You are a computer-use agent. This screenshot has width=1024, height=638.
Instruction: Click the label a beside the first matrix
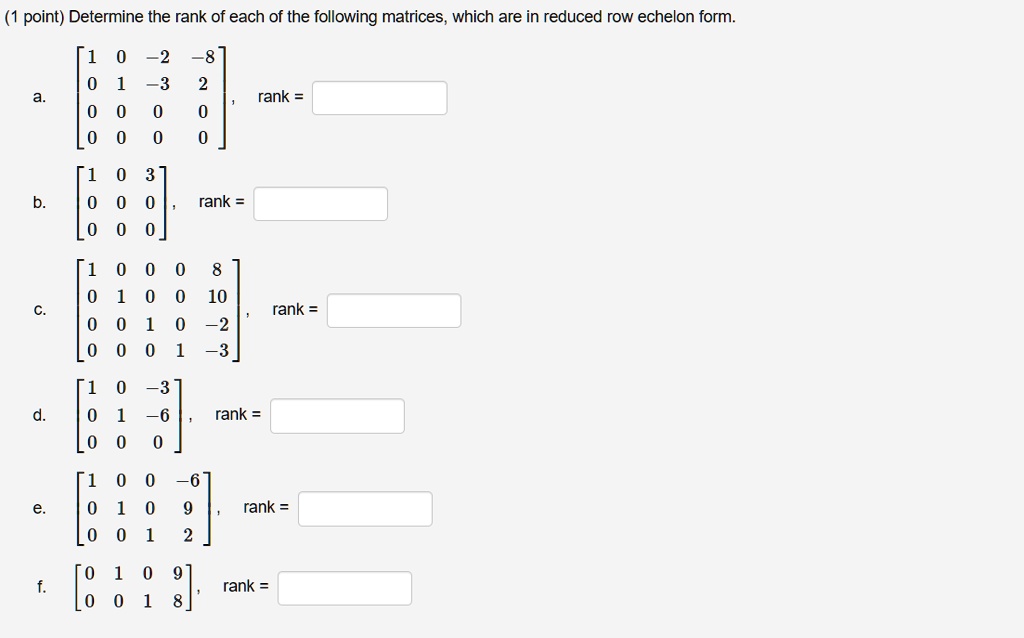(x=38, y=96)
